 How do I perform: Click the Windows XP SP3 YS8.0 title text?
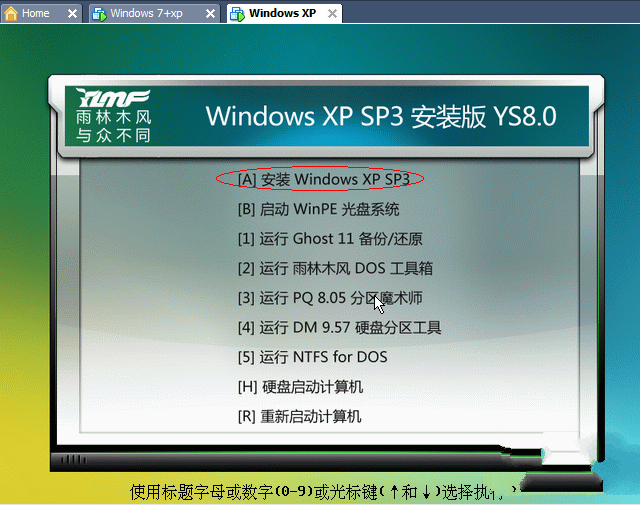click(x=380, y=115)
